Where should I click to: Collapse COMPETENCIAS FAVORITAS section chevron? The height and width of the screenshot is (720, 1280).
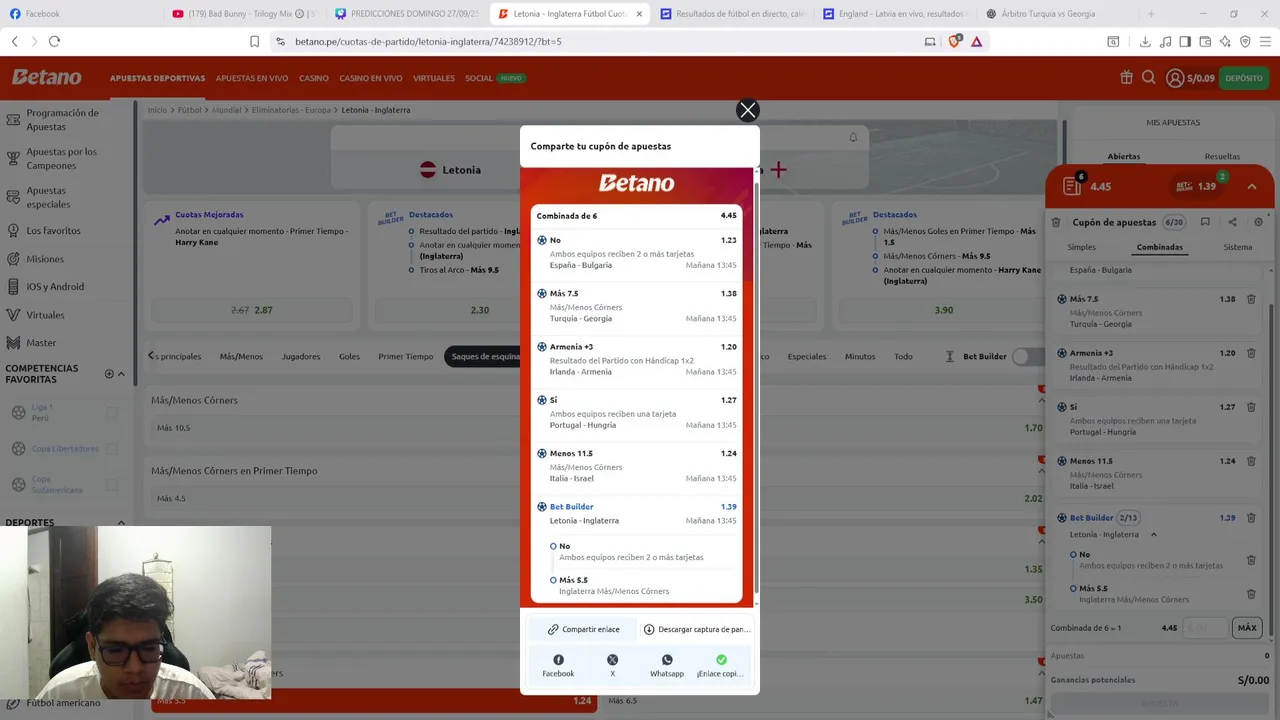121,374
